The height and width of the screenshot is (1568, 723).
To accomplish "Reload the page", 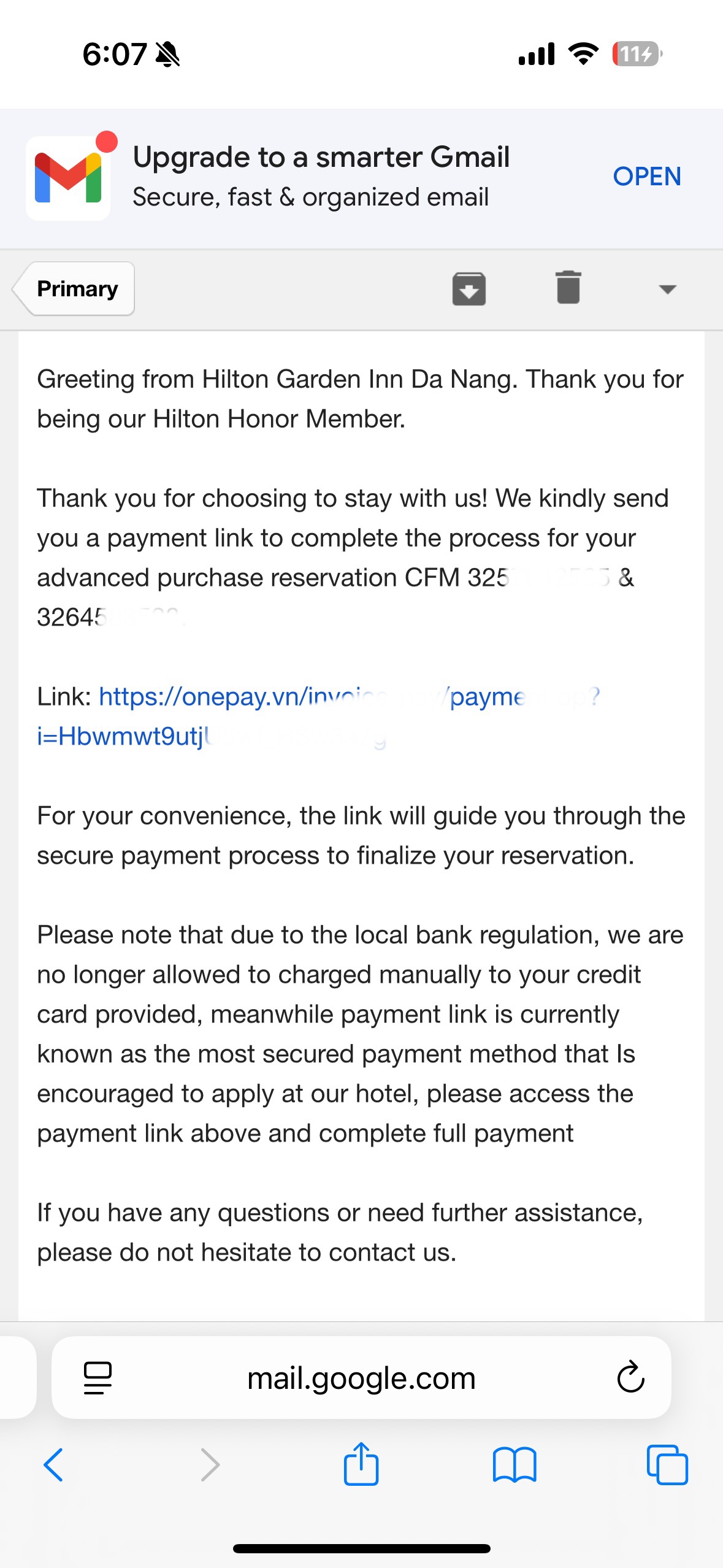I will tap(630, 1377).
